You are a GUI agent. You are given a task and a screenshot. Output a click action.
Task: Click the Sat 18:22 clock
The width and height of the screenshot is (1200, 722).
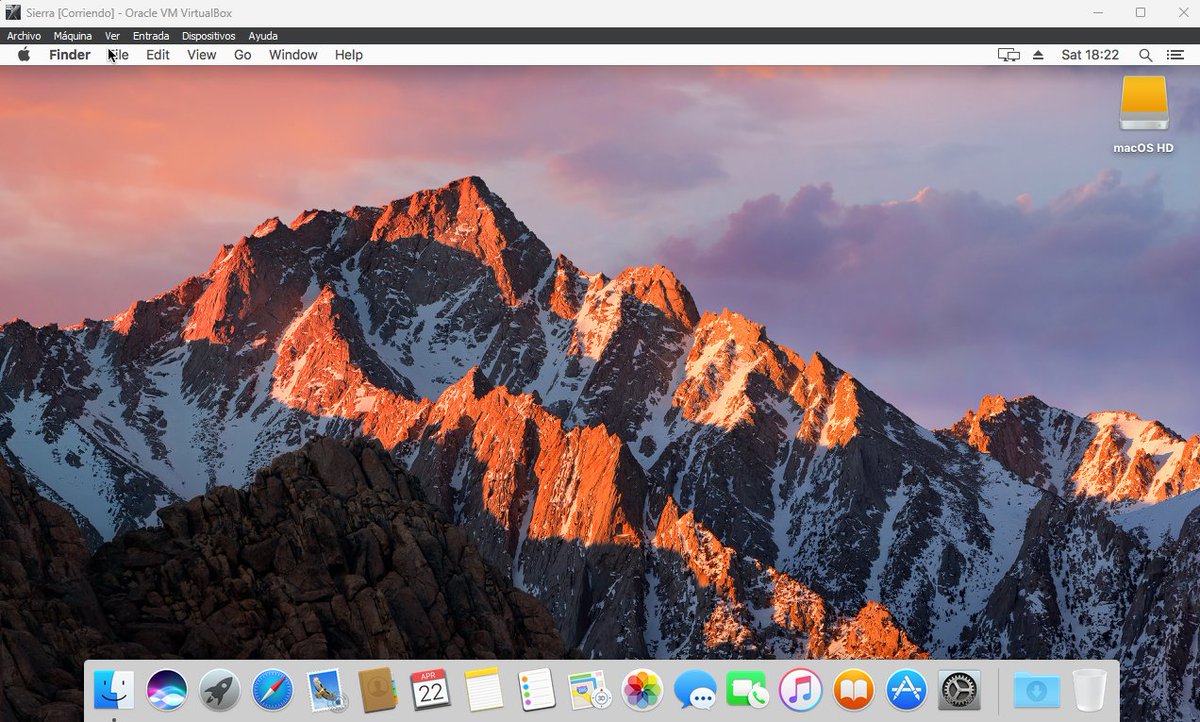[x=1090, y=55]
